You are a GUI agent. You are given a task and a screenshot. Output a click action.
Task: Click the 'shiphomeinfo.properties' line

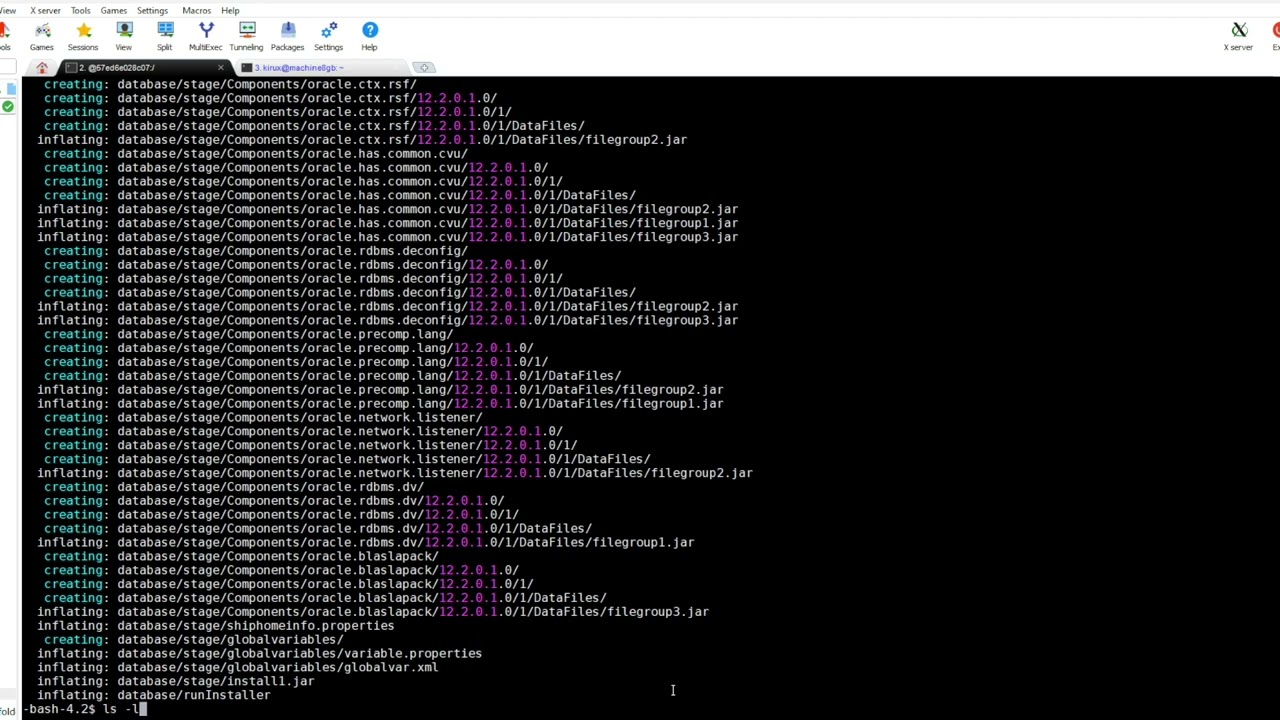[x=216, y=625]
